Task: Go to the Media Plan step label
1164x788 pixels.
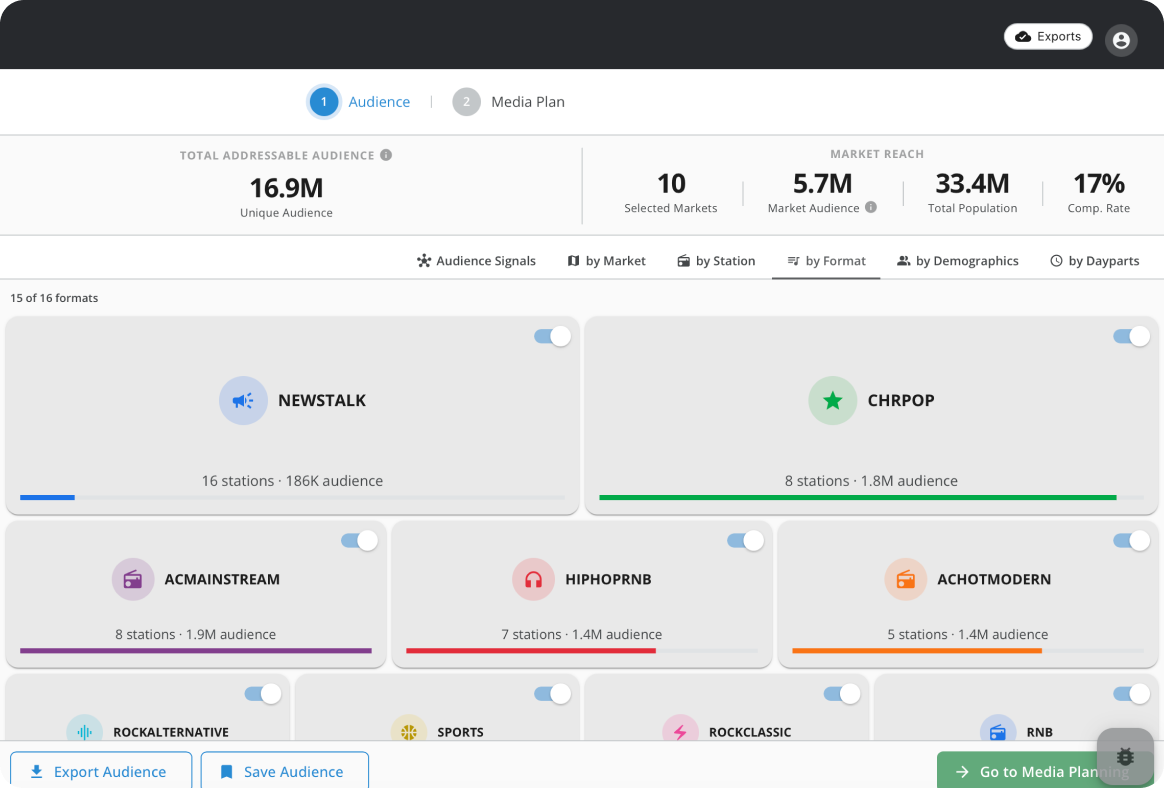Action: 528,102
